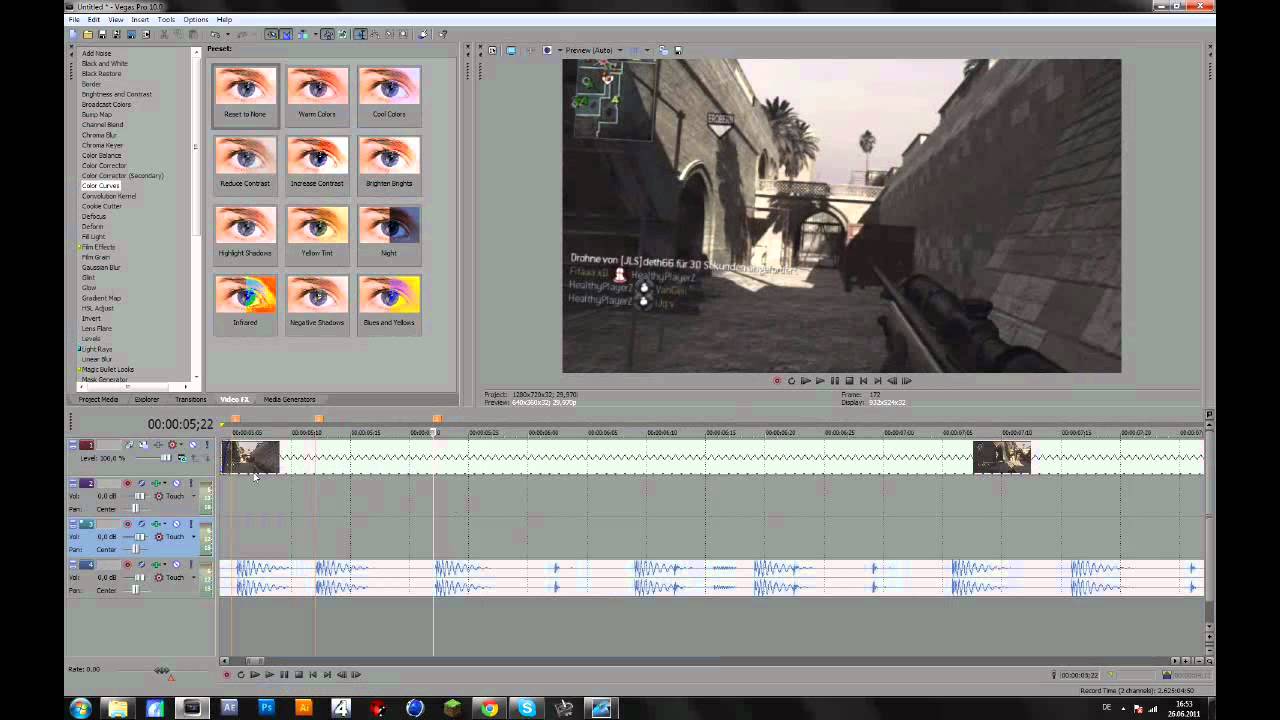Switch to the Media Generators tab

(289, 399)
